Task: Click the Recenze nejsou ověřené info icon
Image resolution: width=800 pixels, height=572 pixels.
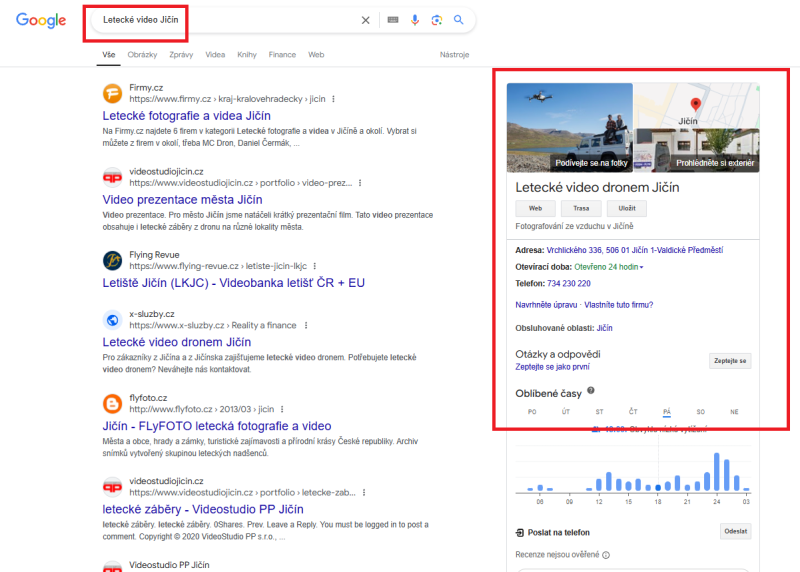Action: pos(606,555)
